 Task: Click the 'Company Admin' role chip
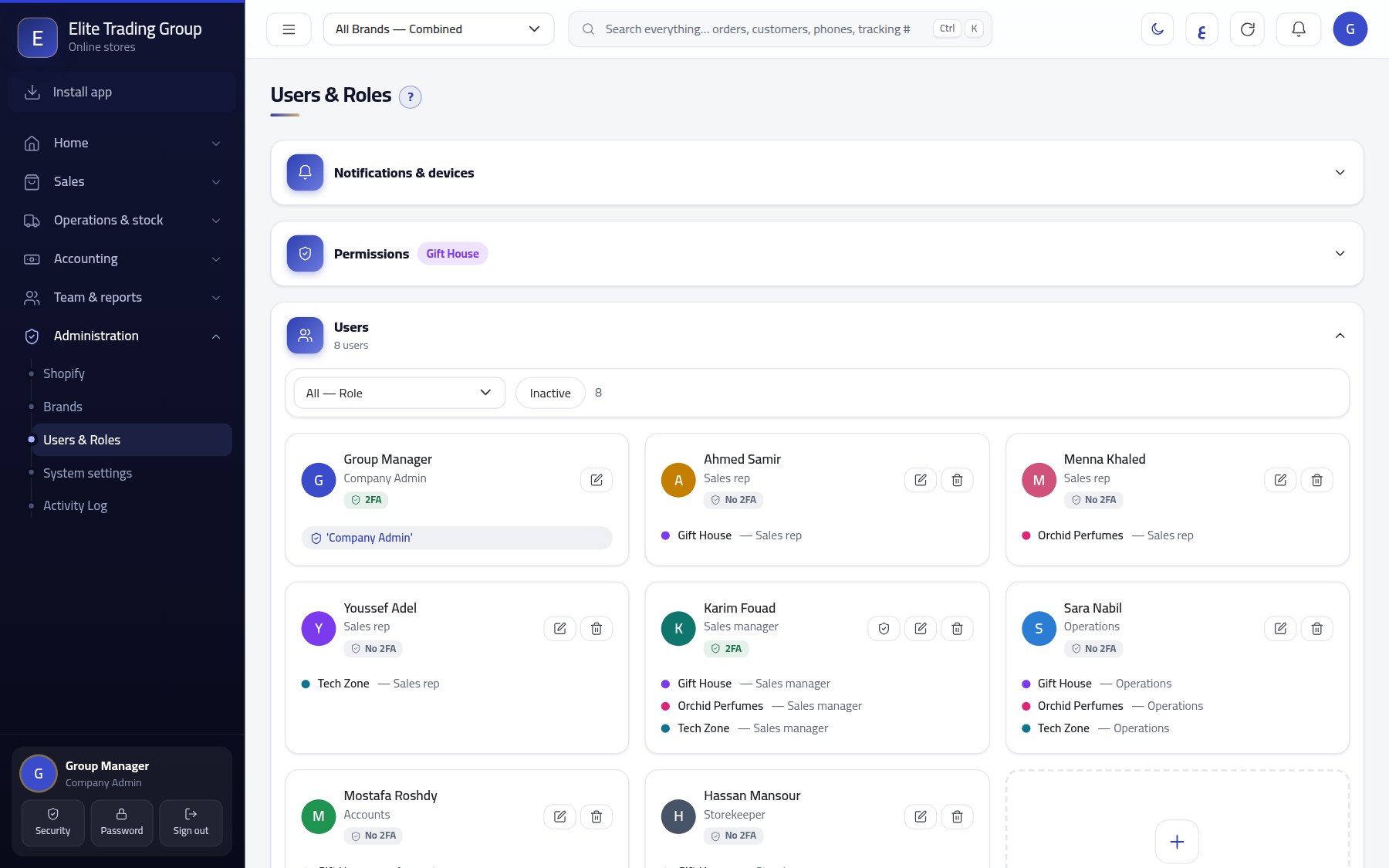[457, 538]
